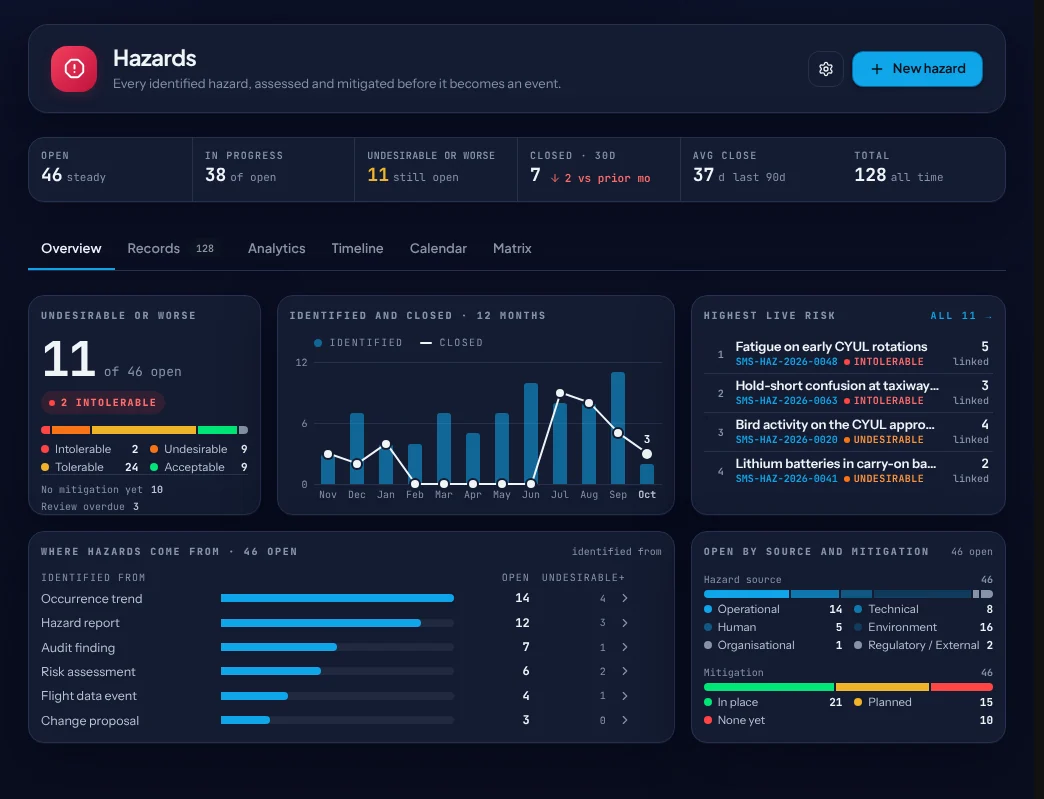Click the down arrow in Closed 30D stat
Screen dimensions: 1044x799
point(554,178)
